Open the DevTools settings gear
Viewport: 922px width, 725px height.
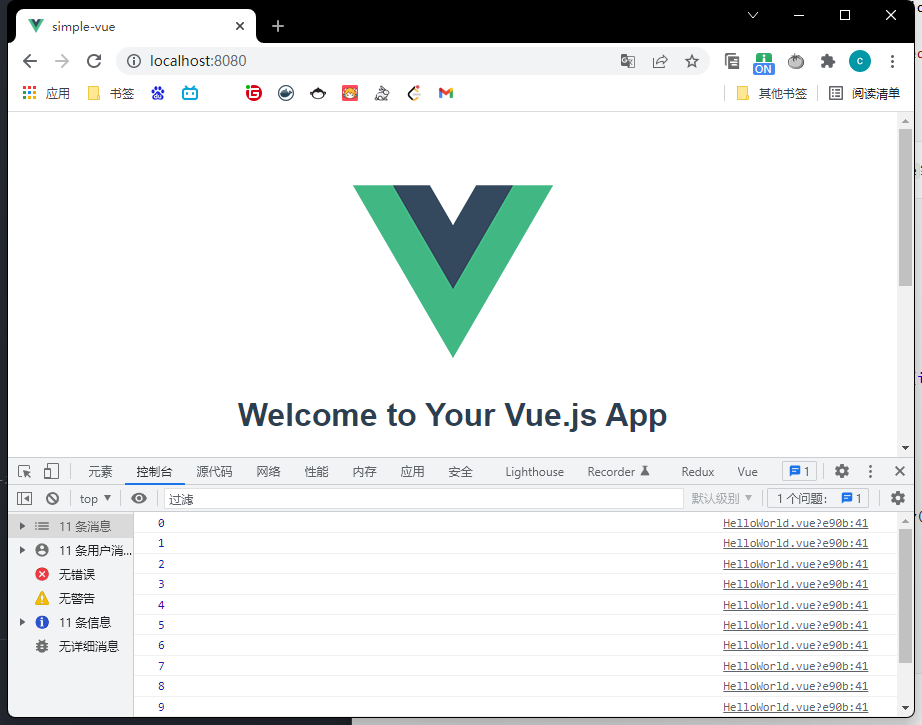pyautogui.click(x=842, y=472)
